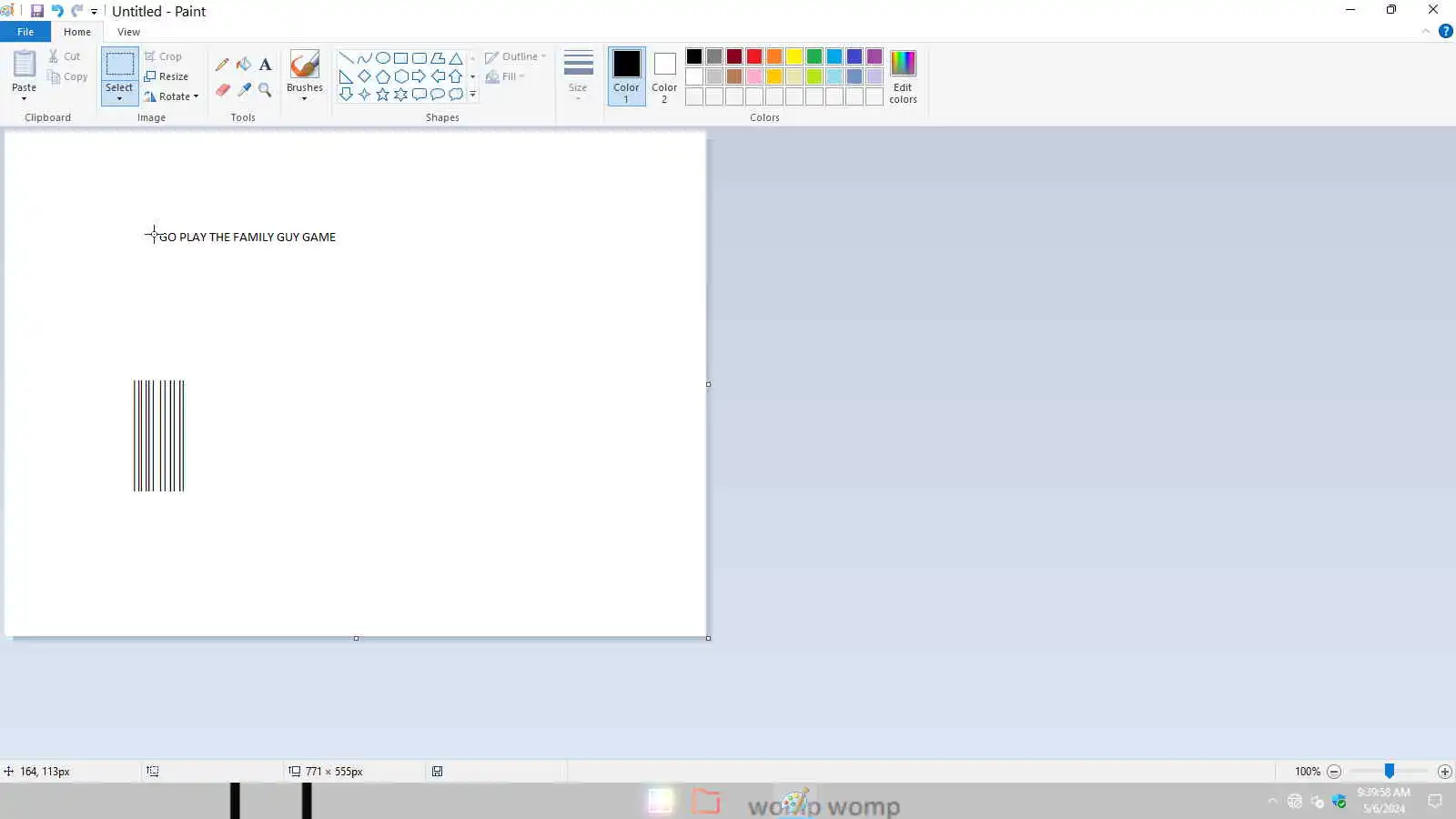Select the Hexagon shape

[x=400, y=76]
